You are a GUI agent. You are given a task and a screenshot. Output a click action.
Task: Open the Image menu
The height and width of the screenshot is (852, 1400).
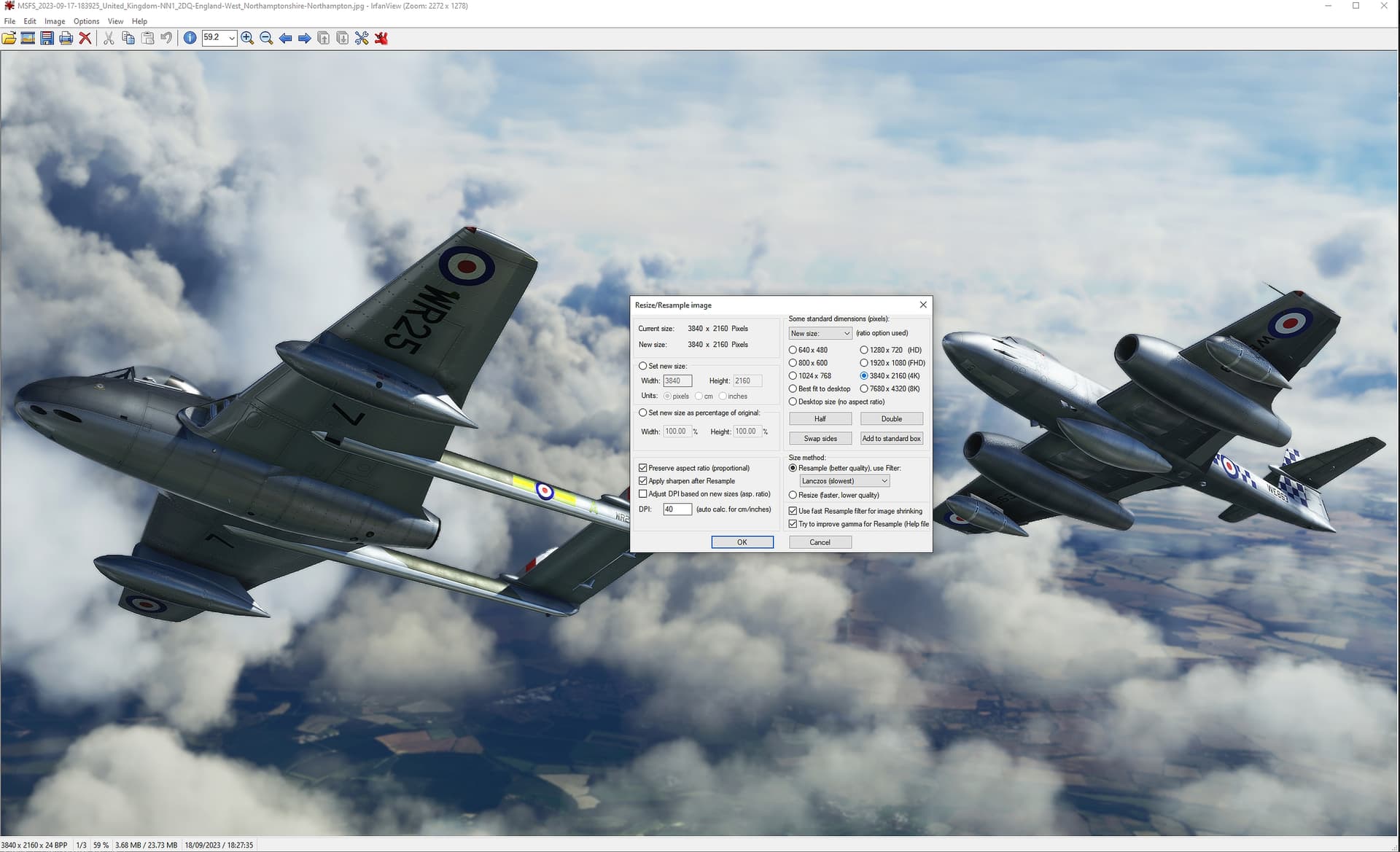click(55, 21)
